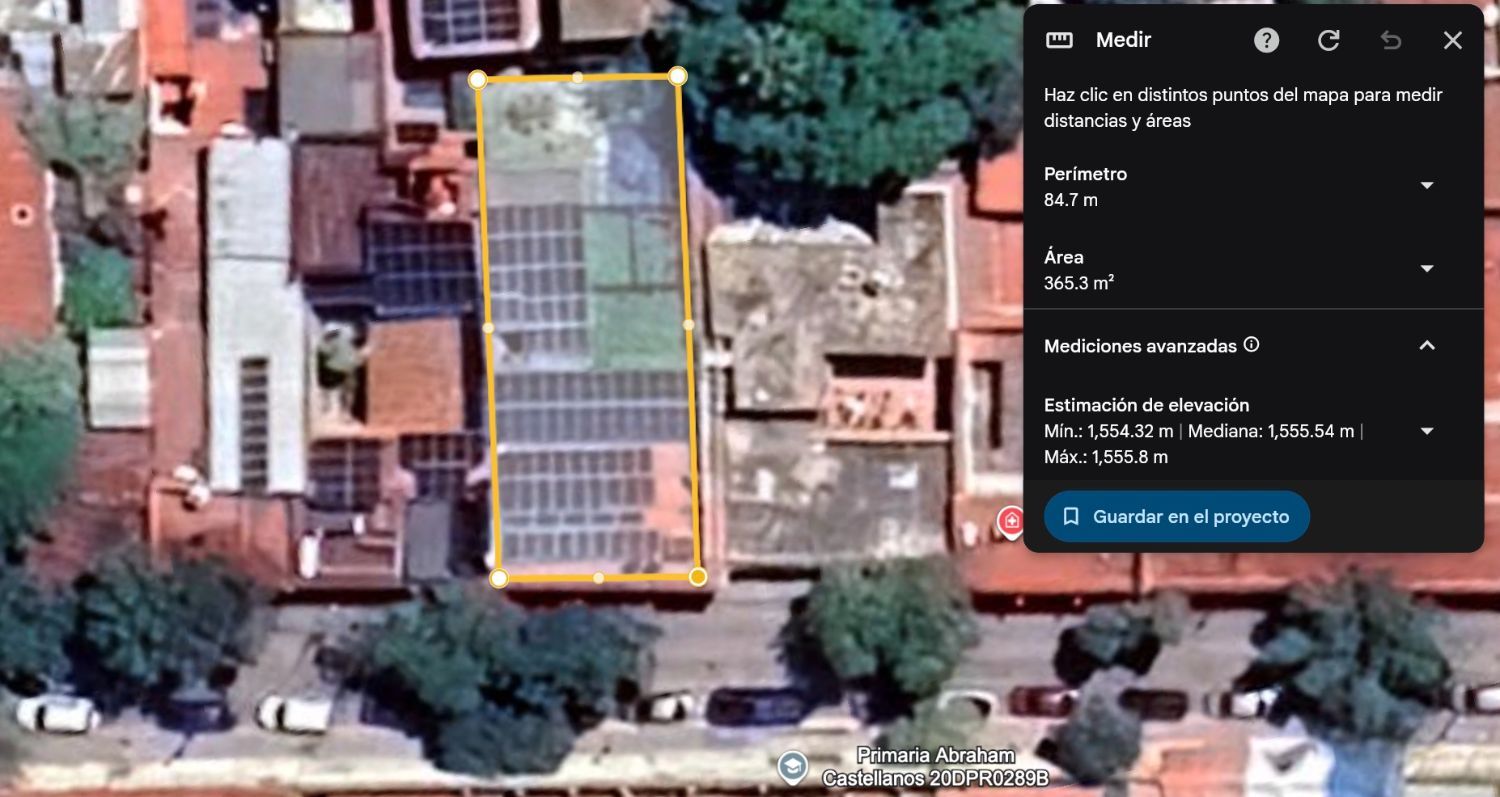The width and height of the screenshot is (1500, 797).
Task: Close the Medir panel
Action: [x=1452, y=40]
